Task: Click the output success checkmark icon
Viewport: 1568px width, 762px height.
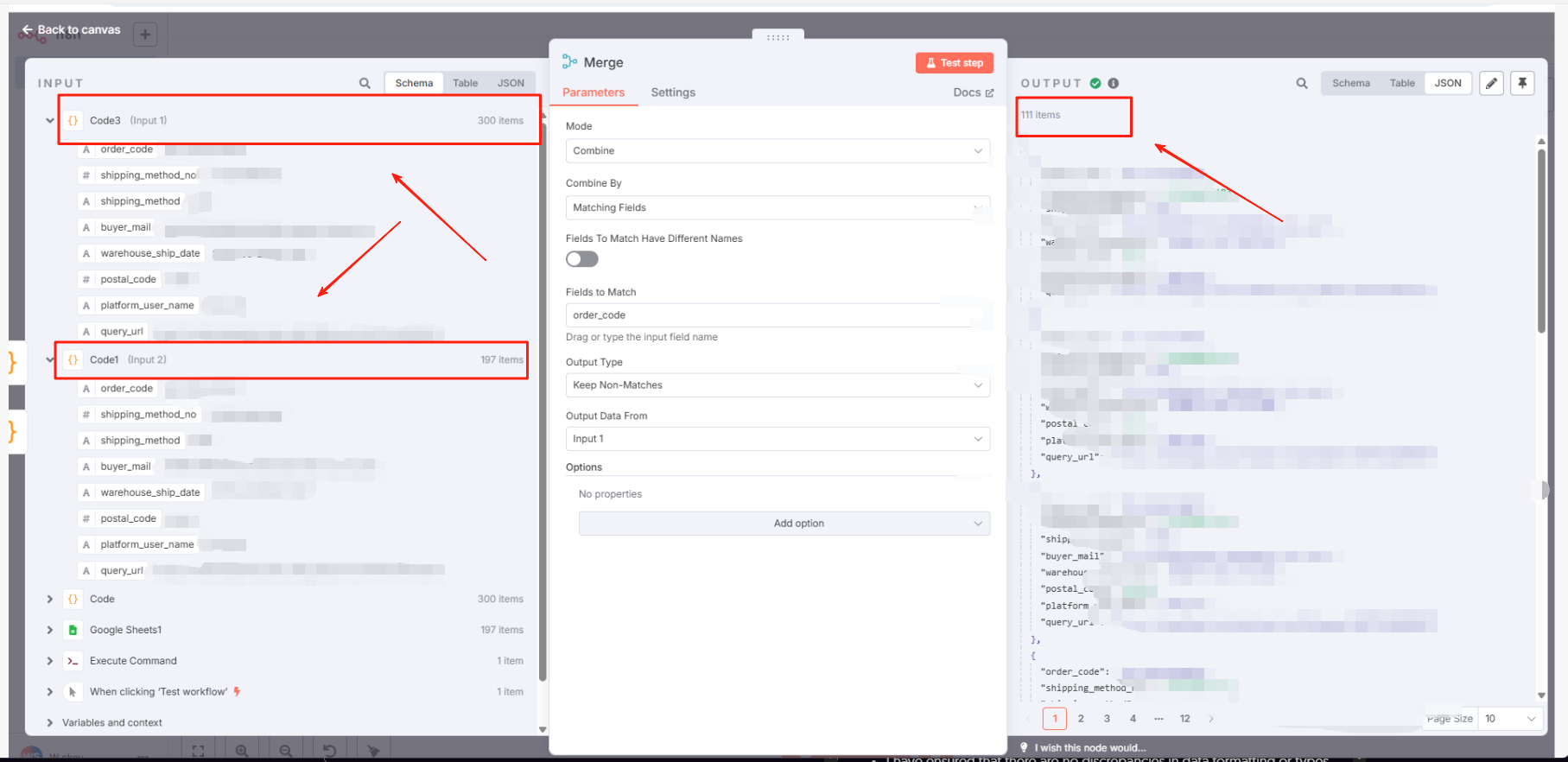Action: coord(1095,83)
